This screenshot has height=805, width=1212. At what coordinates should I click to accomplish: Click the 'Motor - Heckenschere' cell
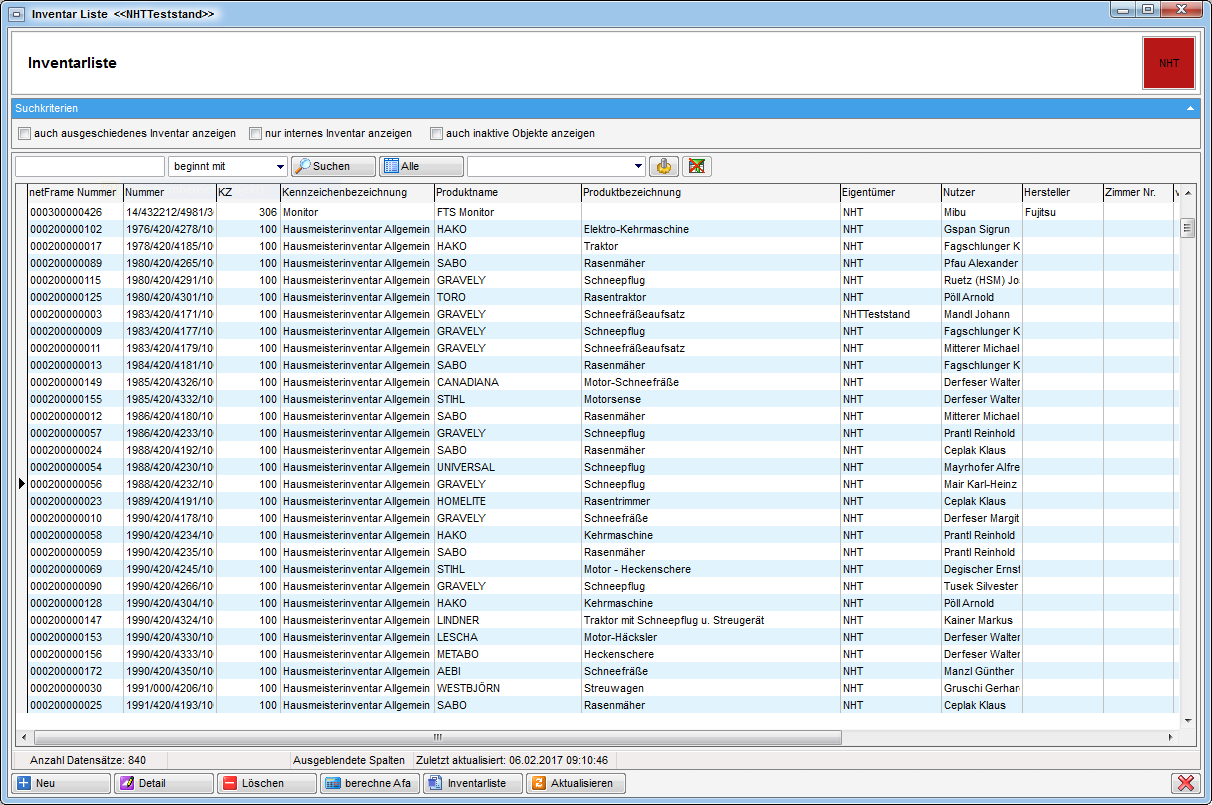710,570
